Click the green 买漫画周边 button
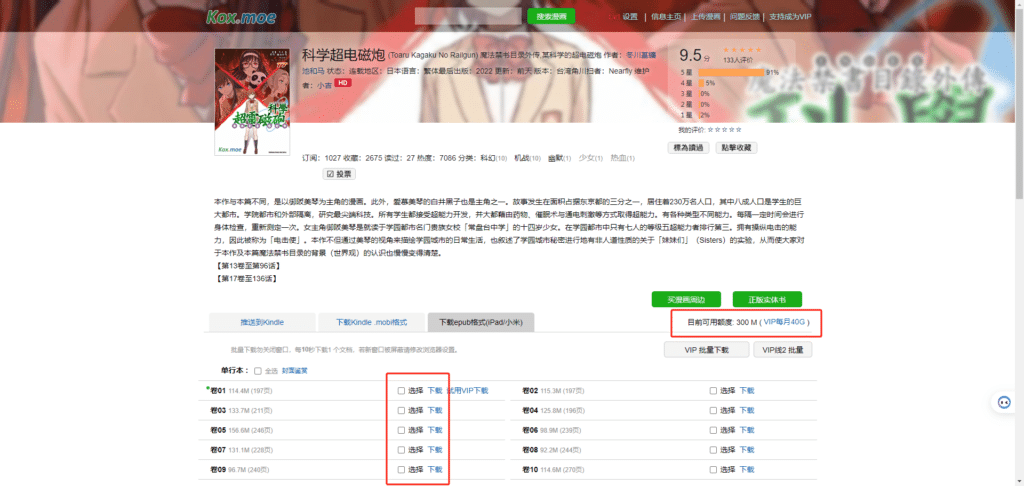Viewport: 1024px width, 486px height. pyautogui.click(x=686, y=299)
